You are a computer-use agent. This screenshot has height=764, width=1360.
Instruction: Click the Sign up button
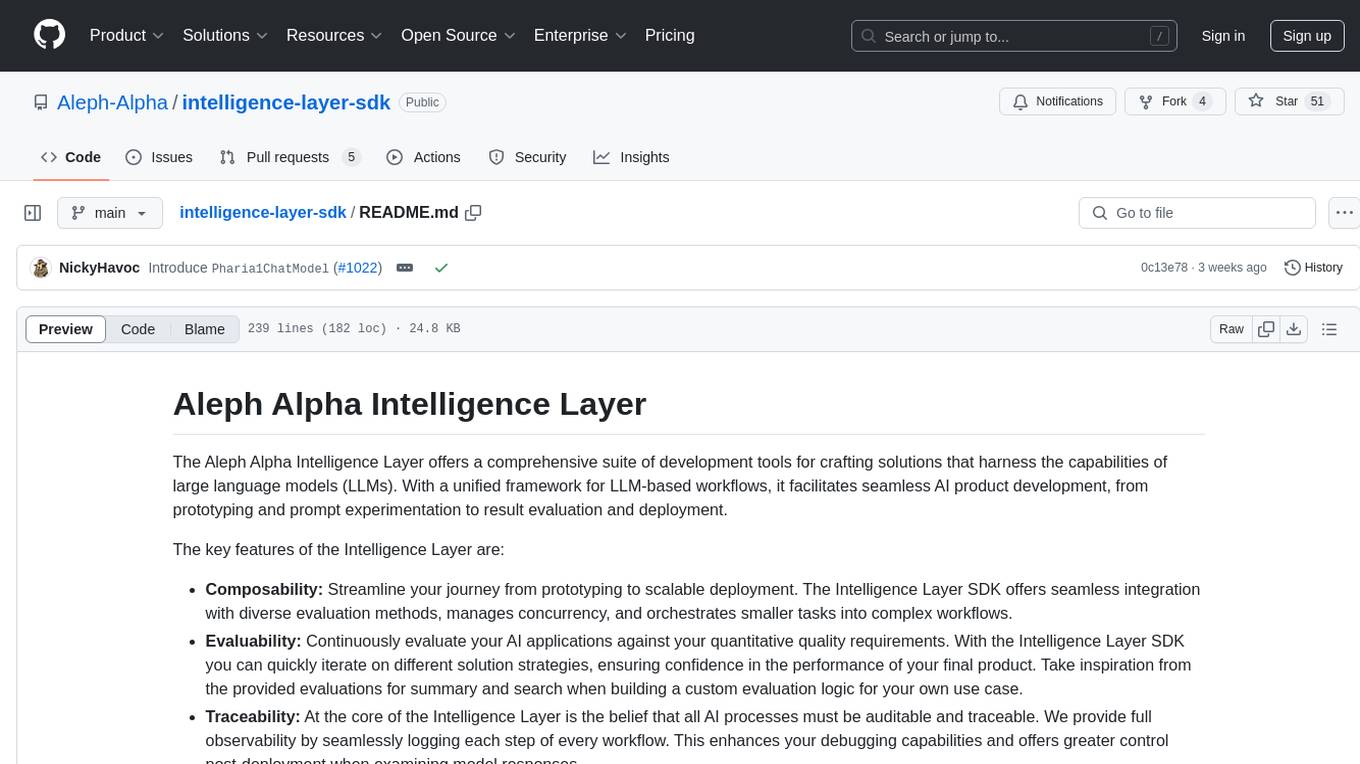[x=1307, y=36]
